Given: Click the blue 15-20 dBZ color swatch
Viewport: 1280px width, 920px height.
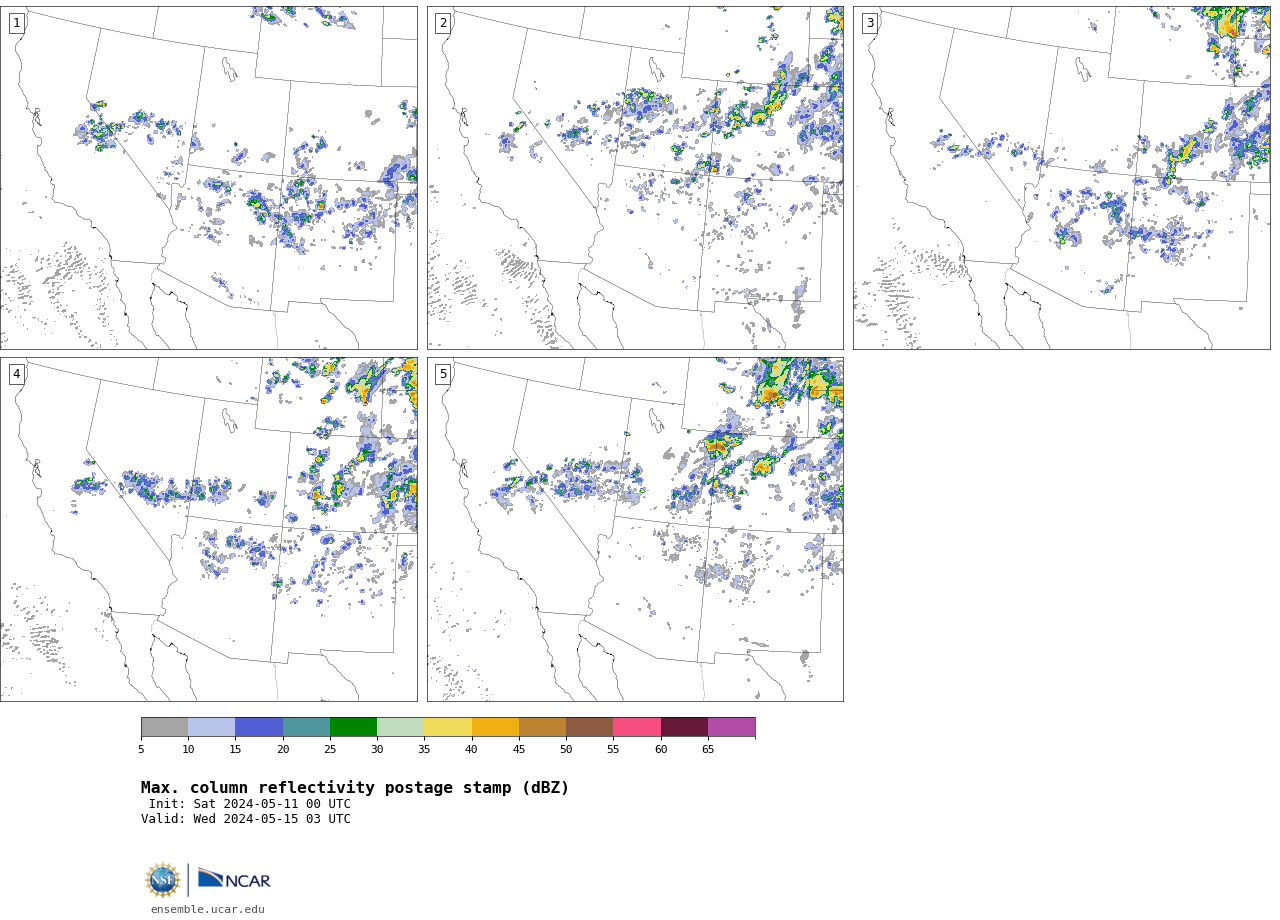Looking at the screenshot, I should 259,727.
